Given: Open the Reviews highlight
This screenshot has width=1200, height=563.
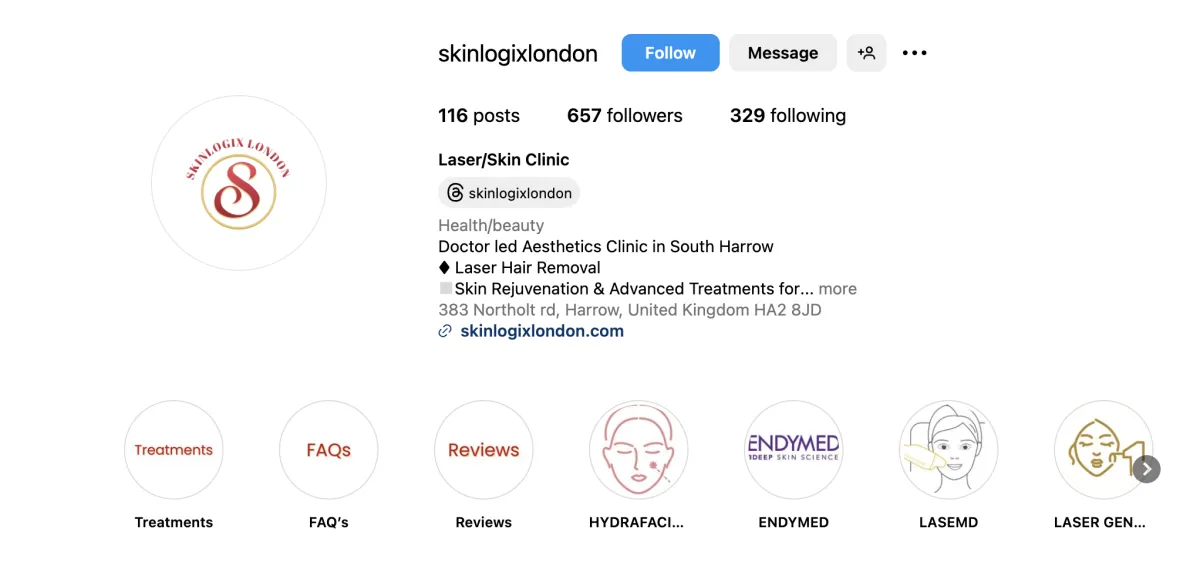Looking at the screenshot, I should tap(484, 450).
